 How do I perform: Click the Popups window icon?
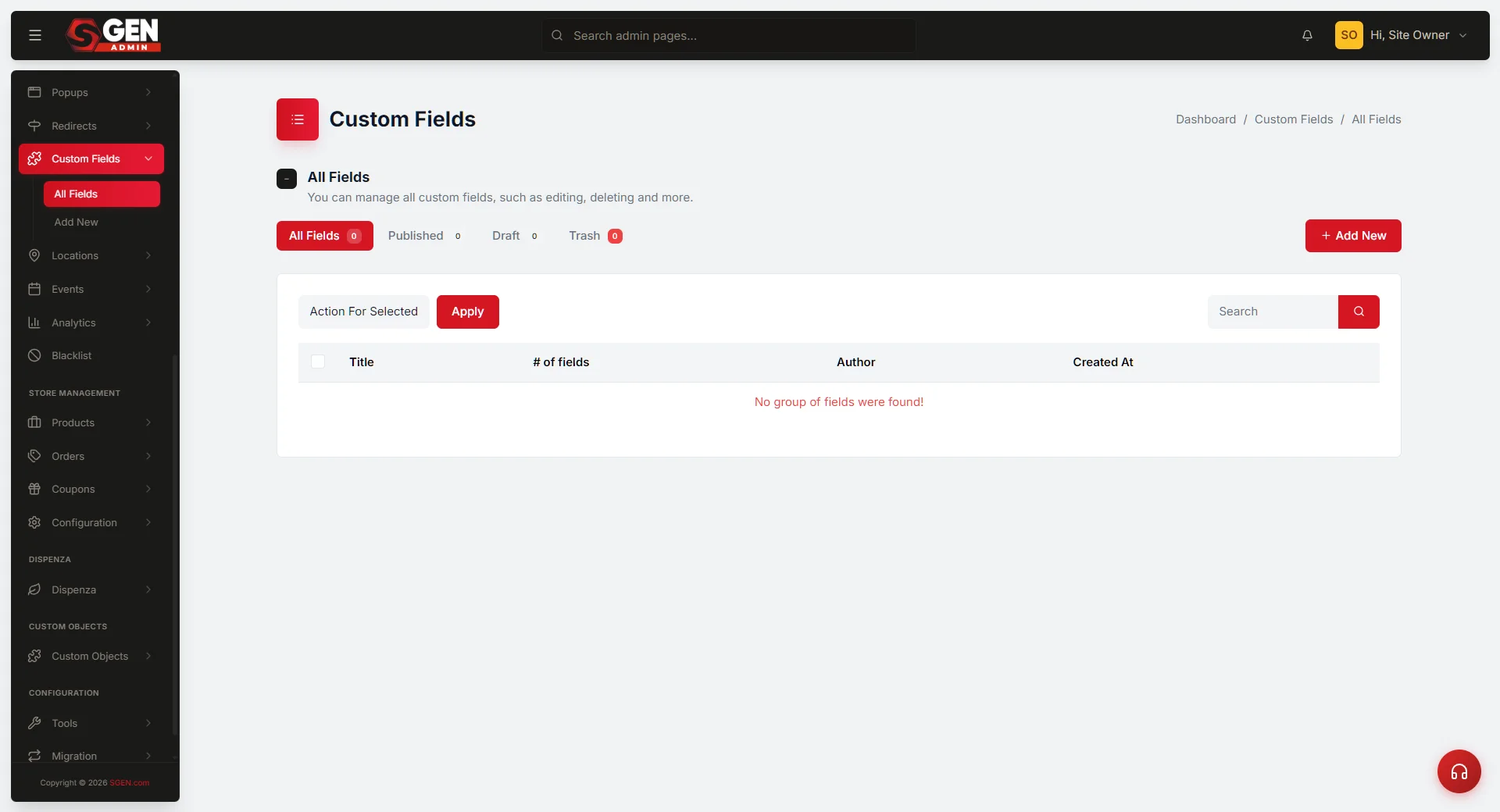[x=34, y=92]
